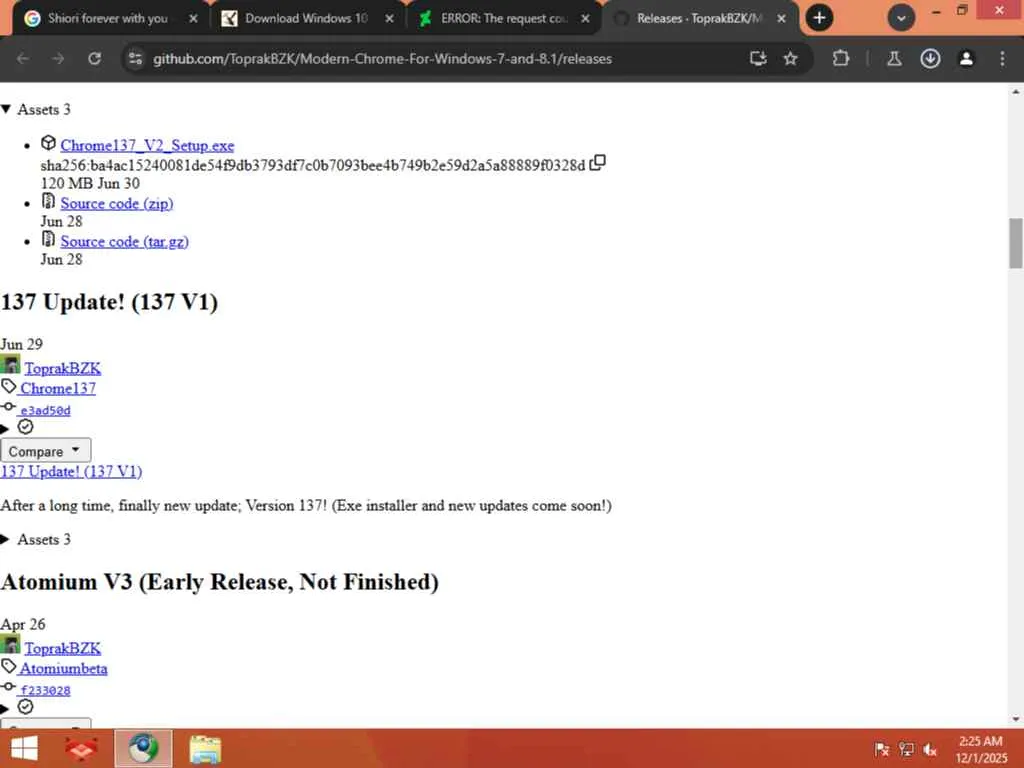Open the Compare dropdown for 137 V1
Image resolution: width=1024 pixels, height=768 pixels.
(45, 451)
